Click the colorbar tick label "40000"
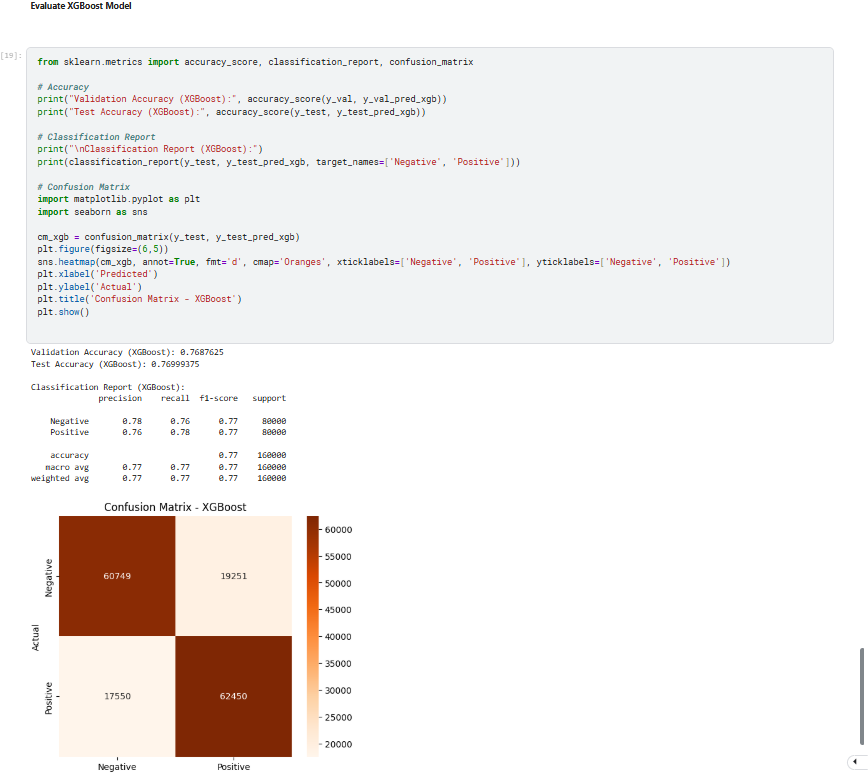This screenshot has width=868, height=773. 338,637
